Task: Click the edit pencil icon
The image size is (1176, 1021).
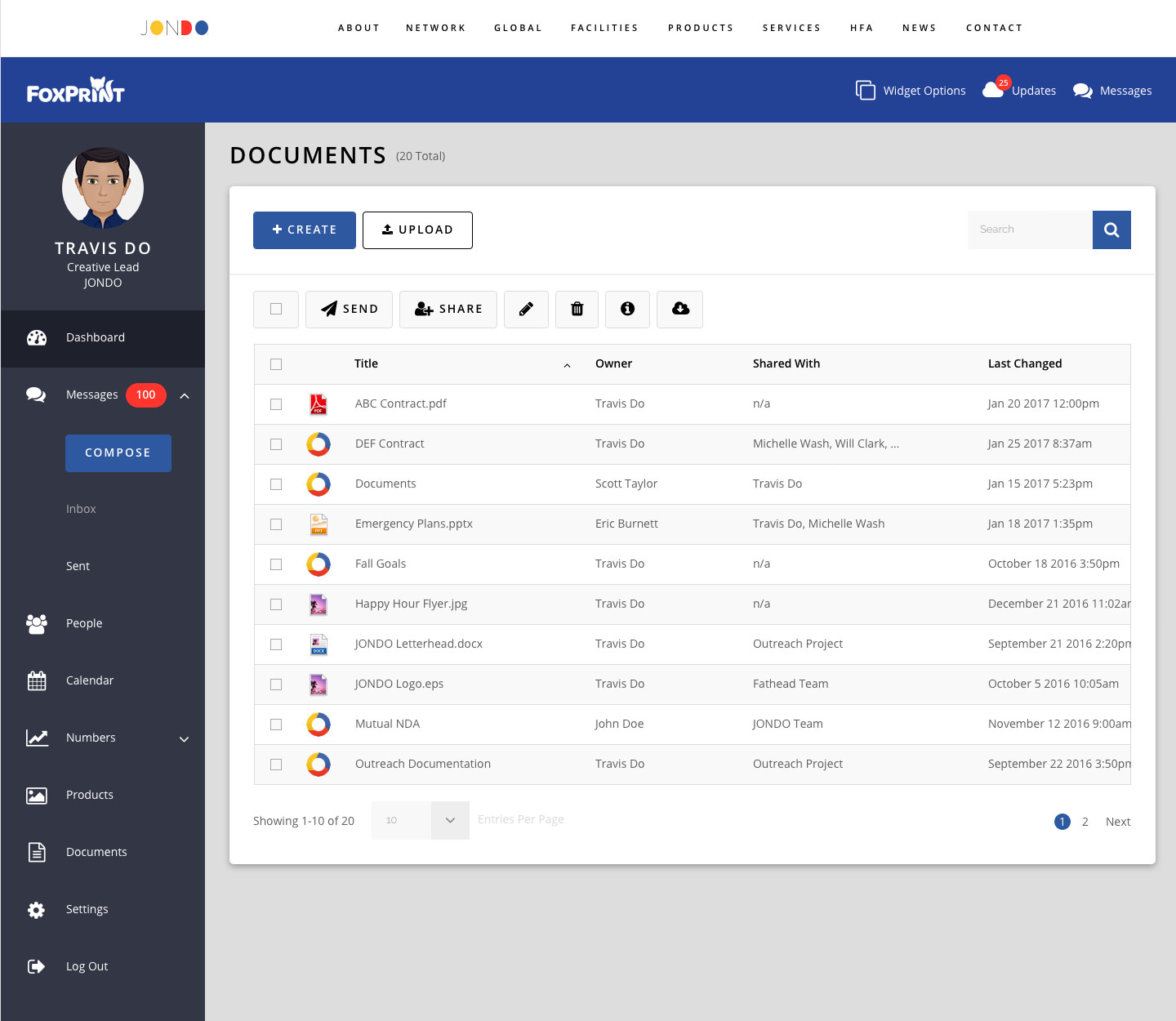Action: pos(526,309)
